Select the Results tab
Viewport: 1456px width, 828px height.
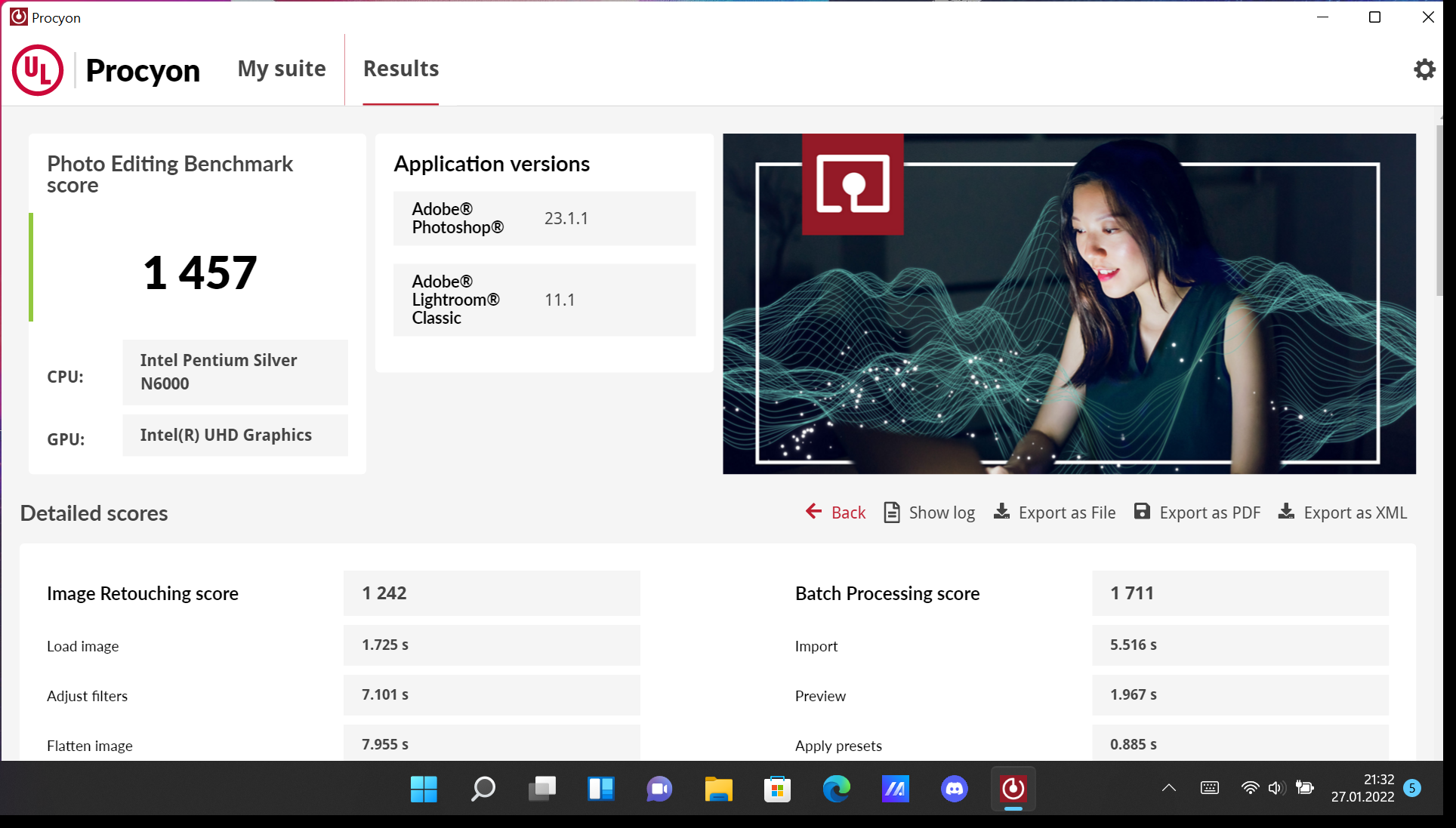pos(401,69)
